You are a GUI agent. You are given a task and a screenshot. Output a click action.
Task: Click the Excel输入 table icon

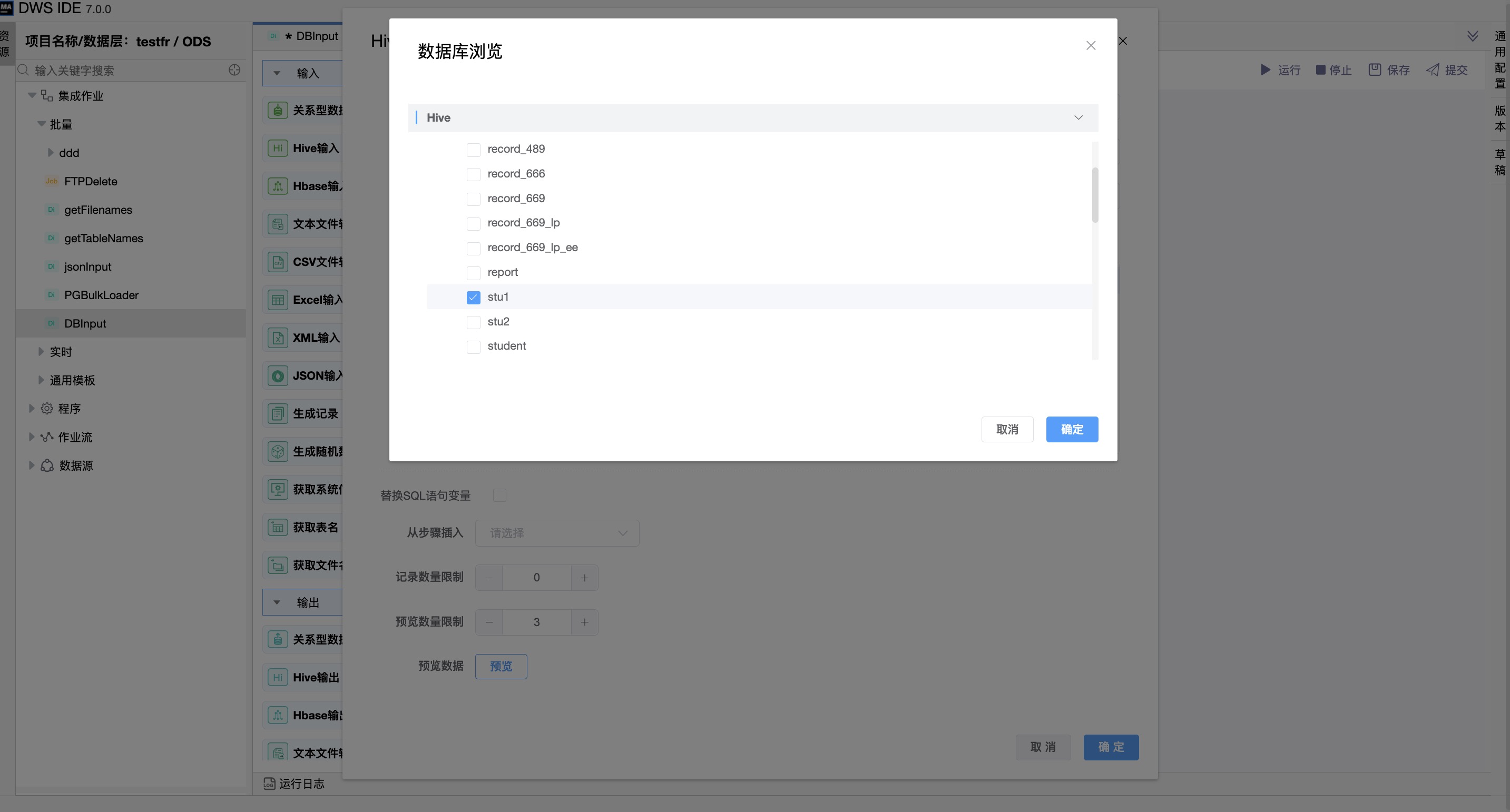click(277, 300)
